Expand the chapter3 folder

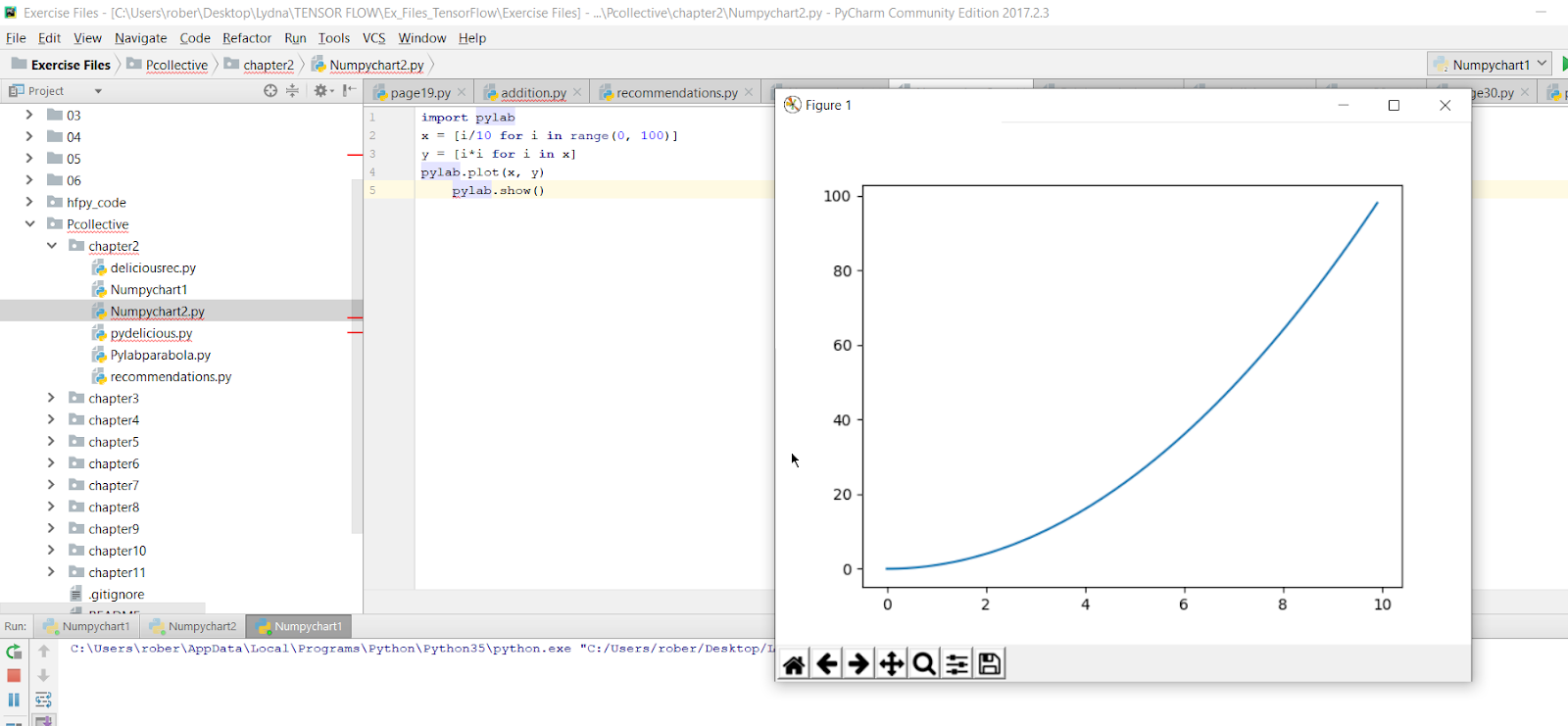coord(51,398)
